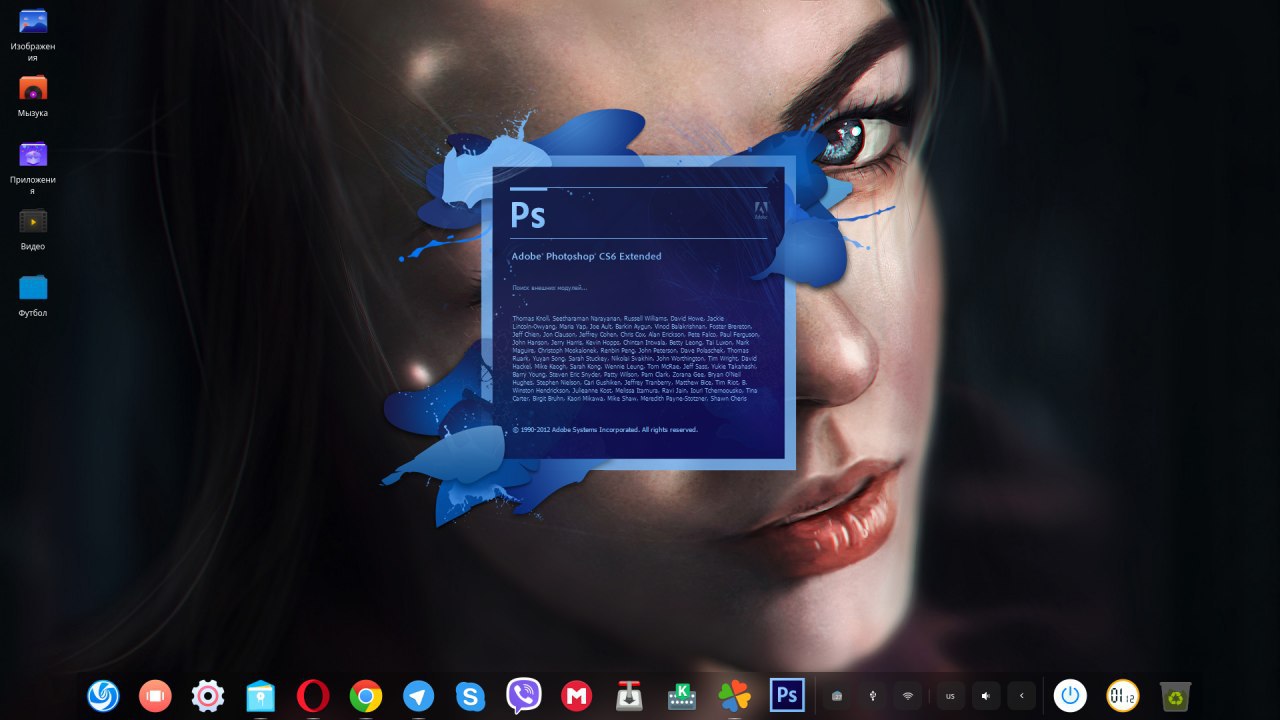Image resolution: width=1280 pixels, height=720 pixels.
Task: Click the USB device tray icon
Action: 873,695
